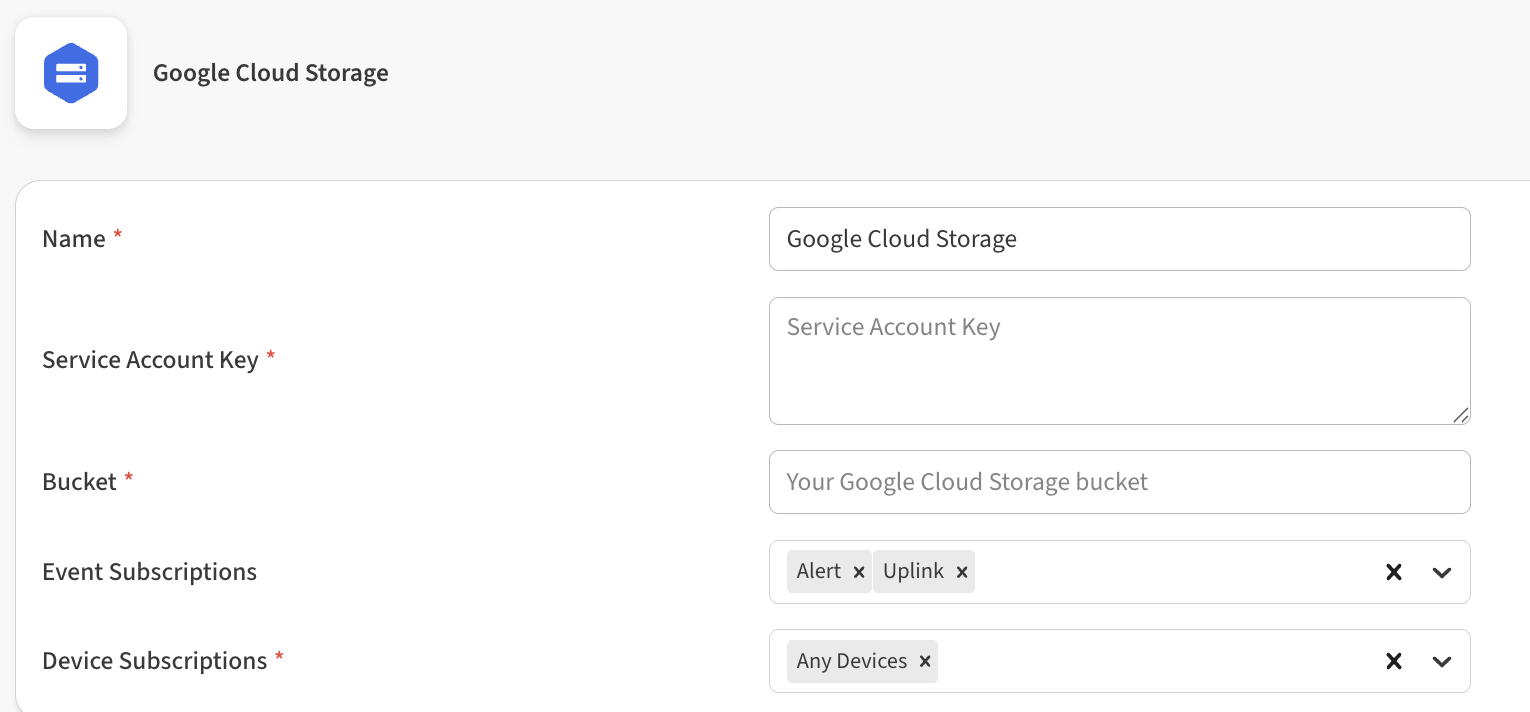
Task: Click the Service Account Key label
Action: (x=150, y=360)
